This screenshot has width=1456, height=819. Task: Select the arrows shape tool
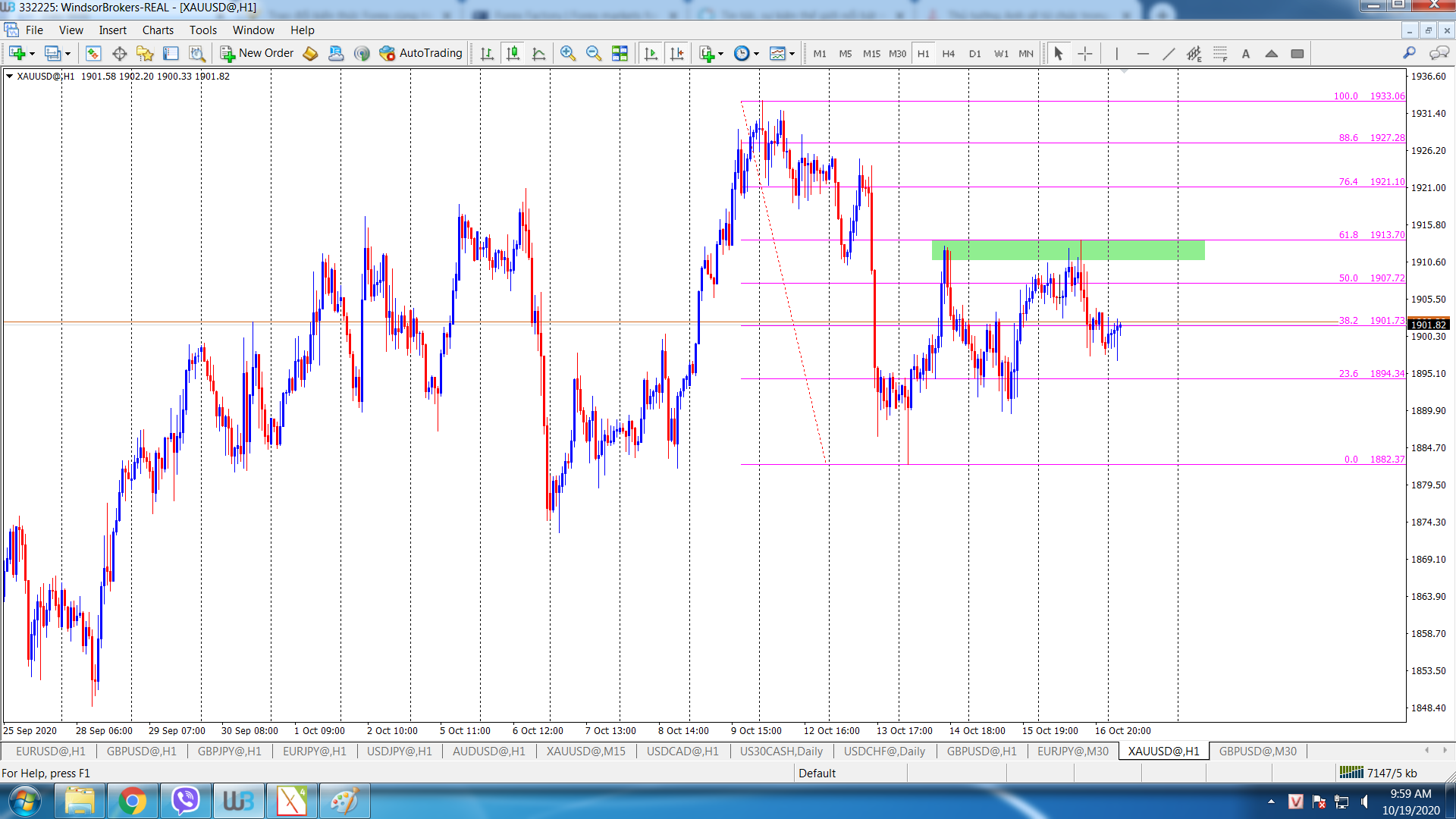(x=1272, y=53)
